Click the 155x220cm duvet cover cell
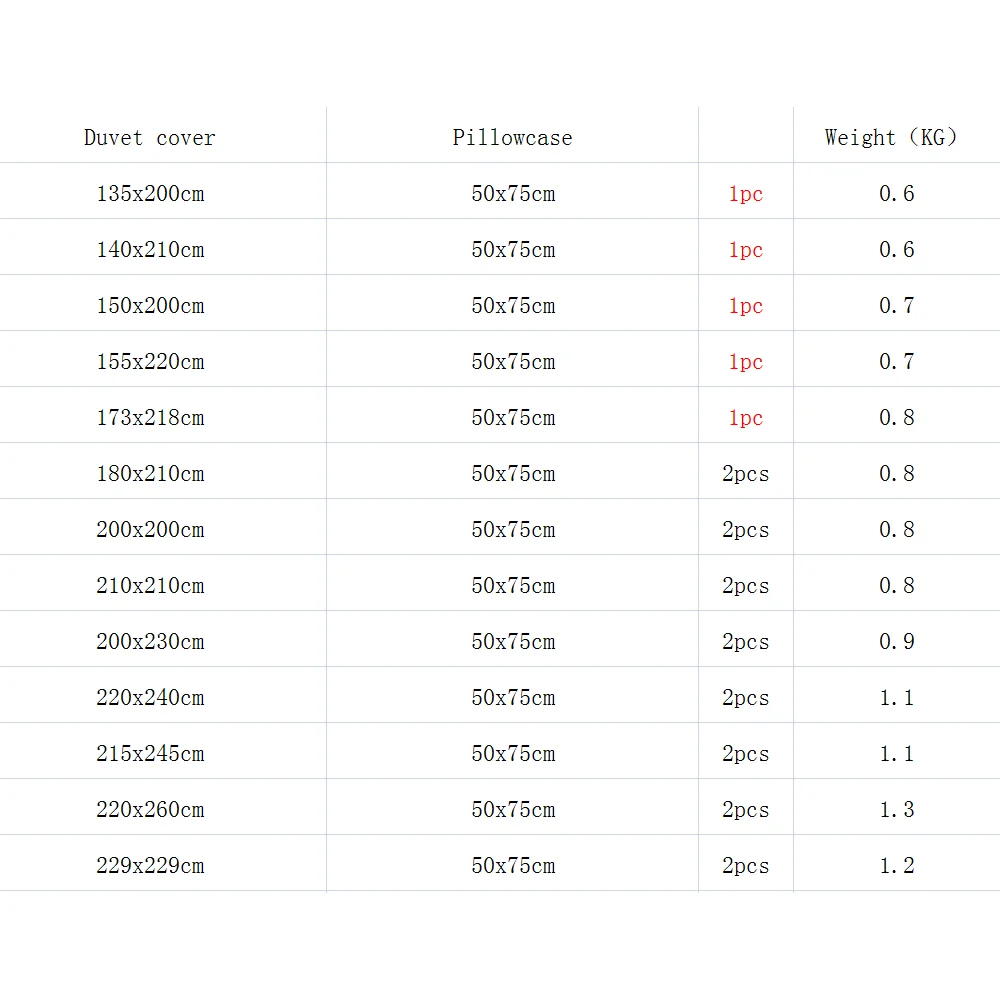This screenshot has height=1000, width=1000. coord(150,362)
